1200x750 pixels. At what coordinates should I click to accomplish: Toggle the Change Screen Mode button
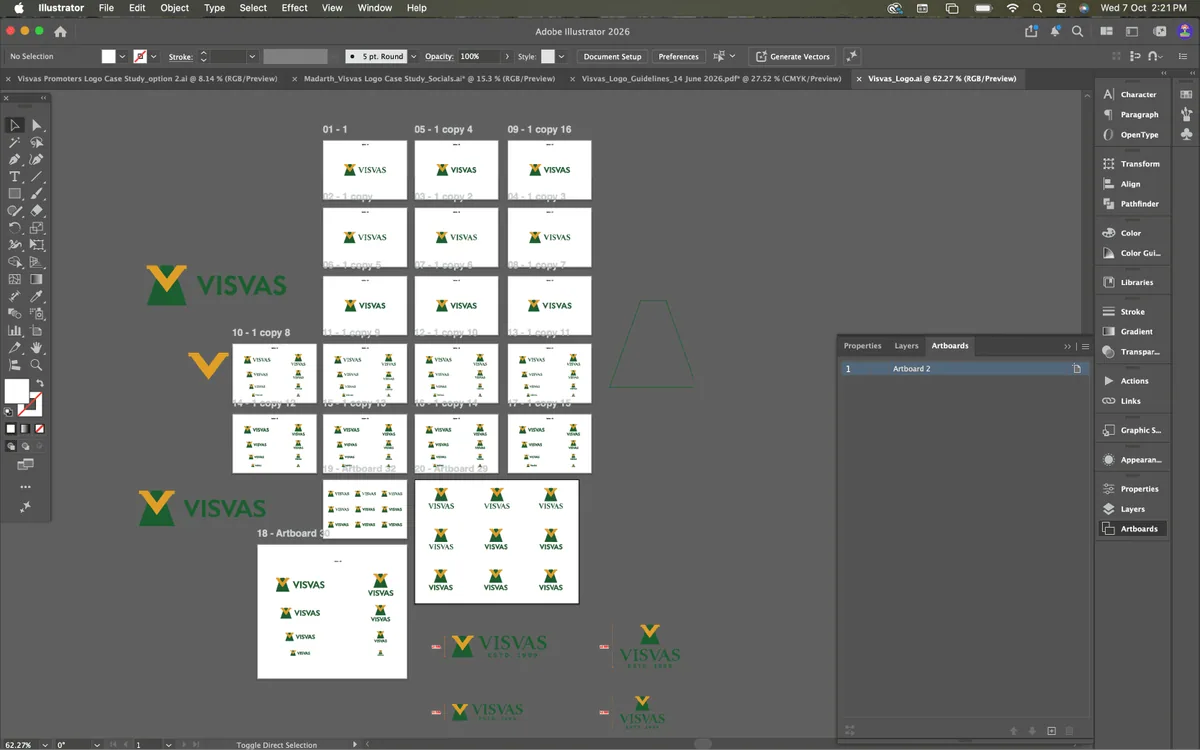tap(25, 464)
